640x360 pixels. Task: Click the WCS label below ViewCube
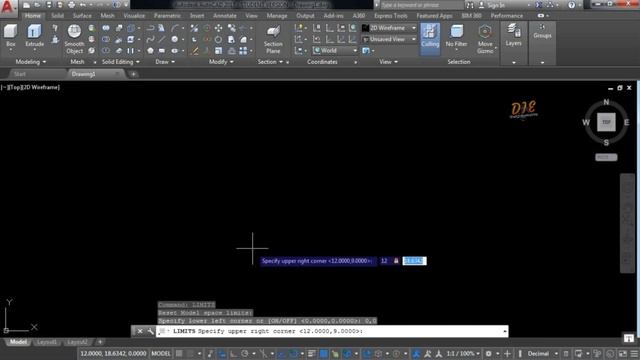pyautogui.click(x=606, y=157)
